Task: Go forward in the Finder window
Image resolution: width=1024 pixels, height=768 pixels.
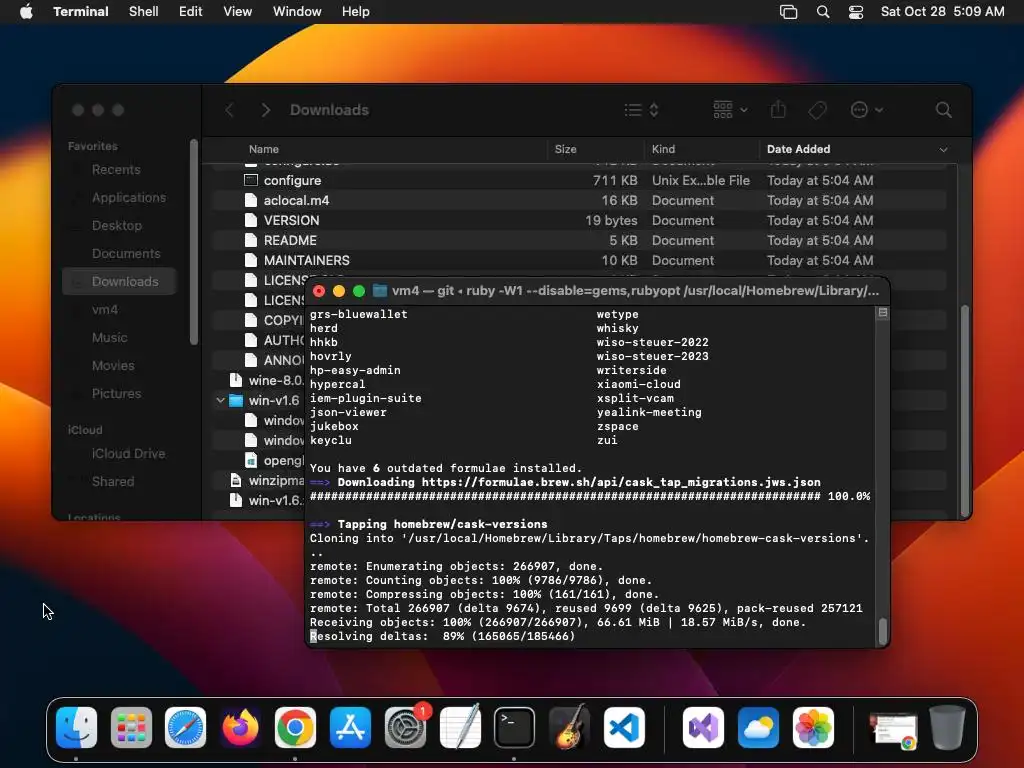Action: [265, 110]
